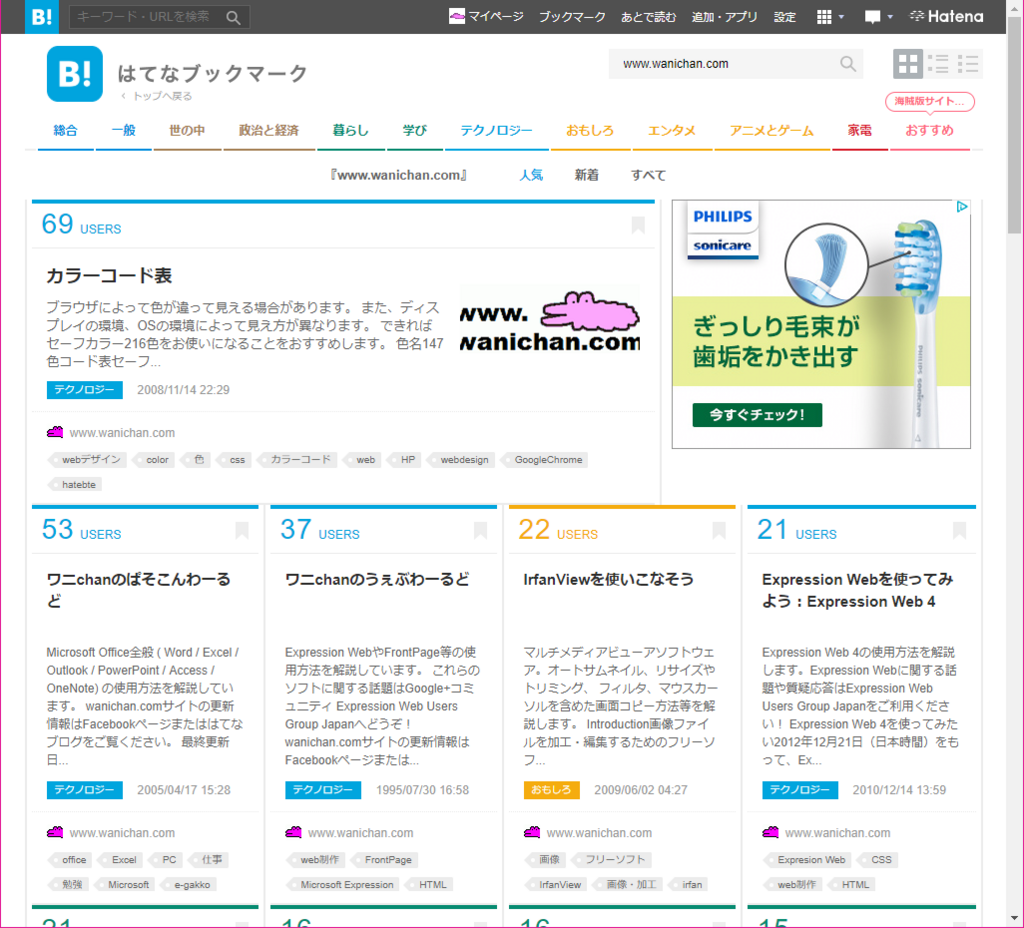The height and width of the screenshot is (928, 1024).
Task: Click トップへ戻る link
Action: pyautogui.click(x=157, y=96)
